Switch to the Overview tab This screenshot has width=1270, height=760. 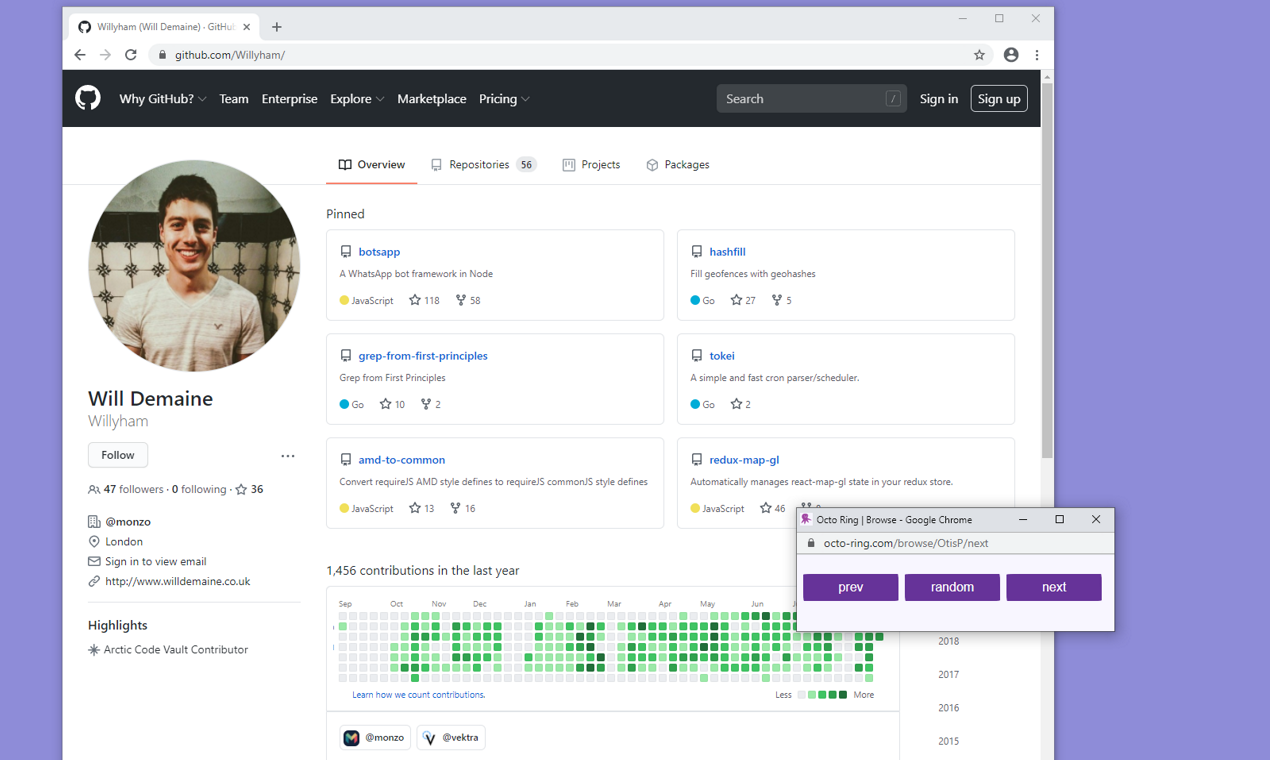372,165
